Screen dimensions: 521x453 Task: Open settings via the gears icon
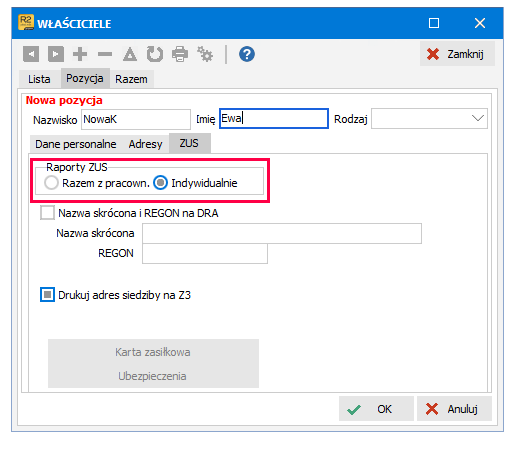205,54
